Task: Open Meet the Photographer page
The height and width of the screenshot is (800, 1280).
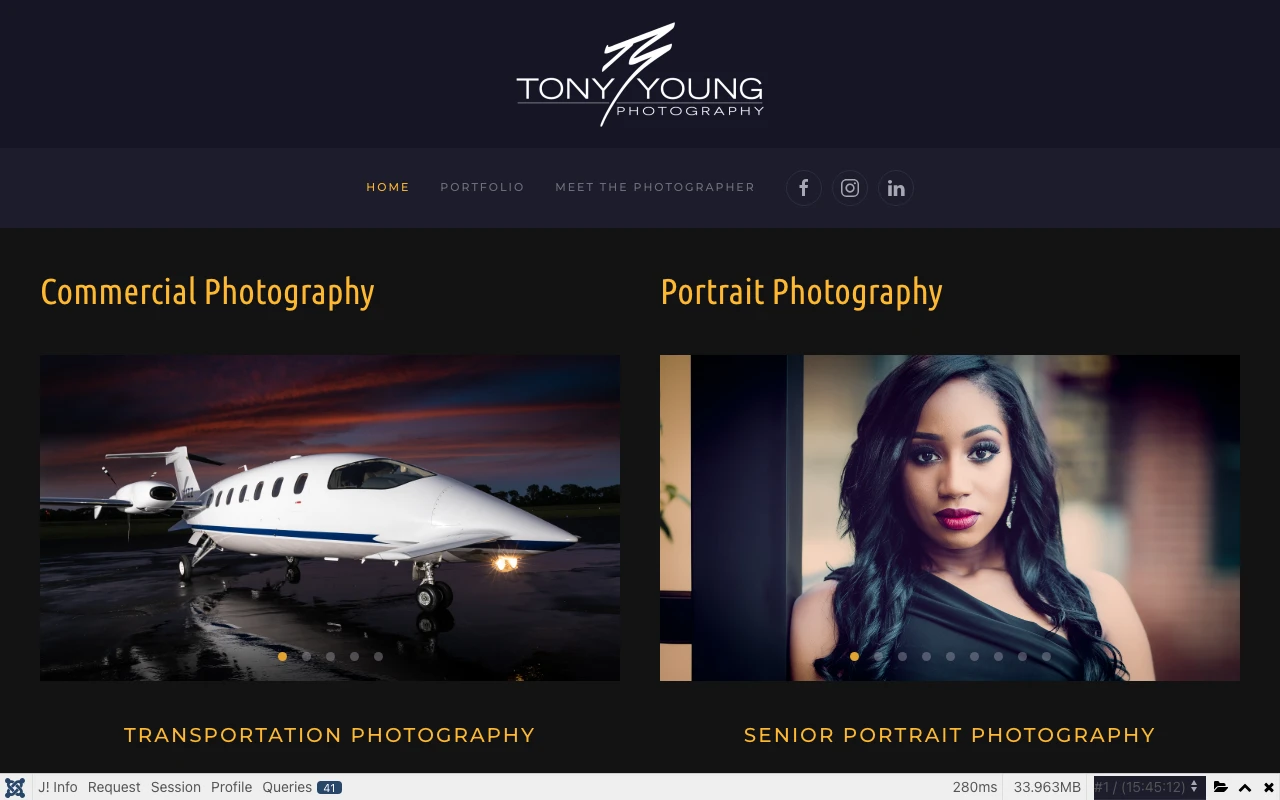Action: pyautogui.click(x=655, y=187)
